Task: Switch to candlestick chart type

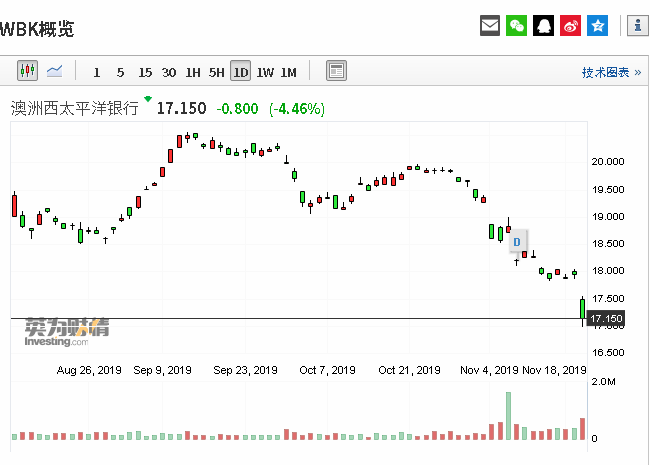Action: point(27,71)
